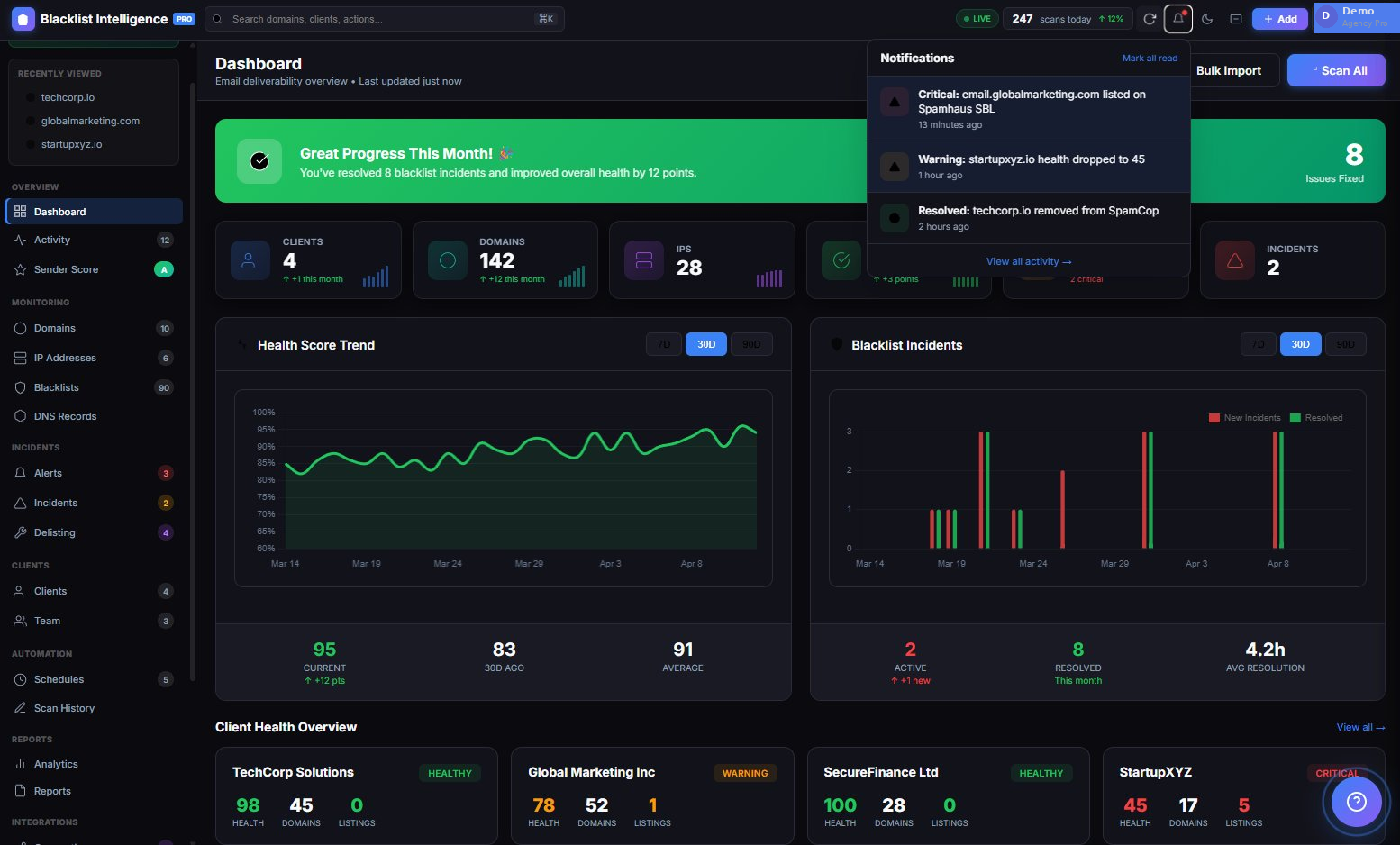This screenshot has width=1400, height=845.
Task: Click the critical Spamhaus notification alert icon
Action: (x=894, y=103)
